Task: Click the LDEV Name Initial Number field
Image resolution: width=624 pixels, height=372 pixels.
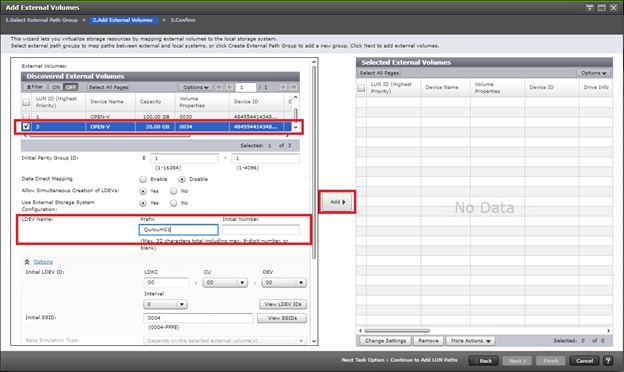Action: pyautogui.click(x=261, y=230)
